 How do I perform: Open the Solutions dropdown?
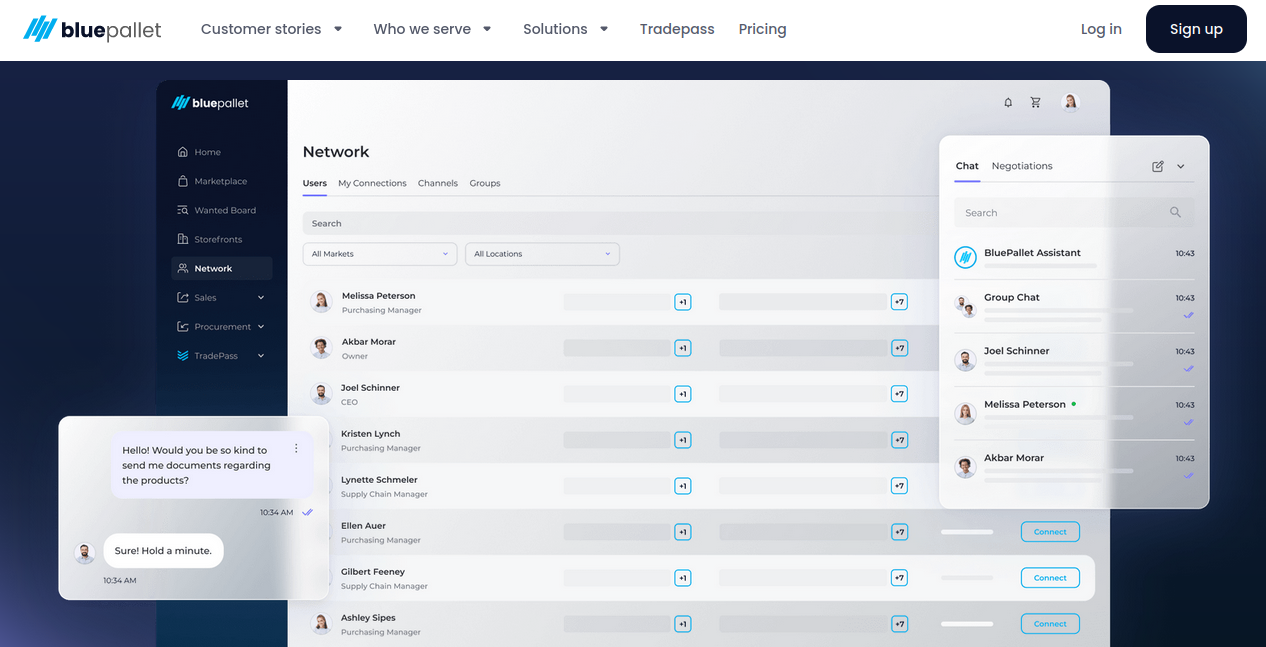coord(566,29)
